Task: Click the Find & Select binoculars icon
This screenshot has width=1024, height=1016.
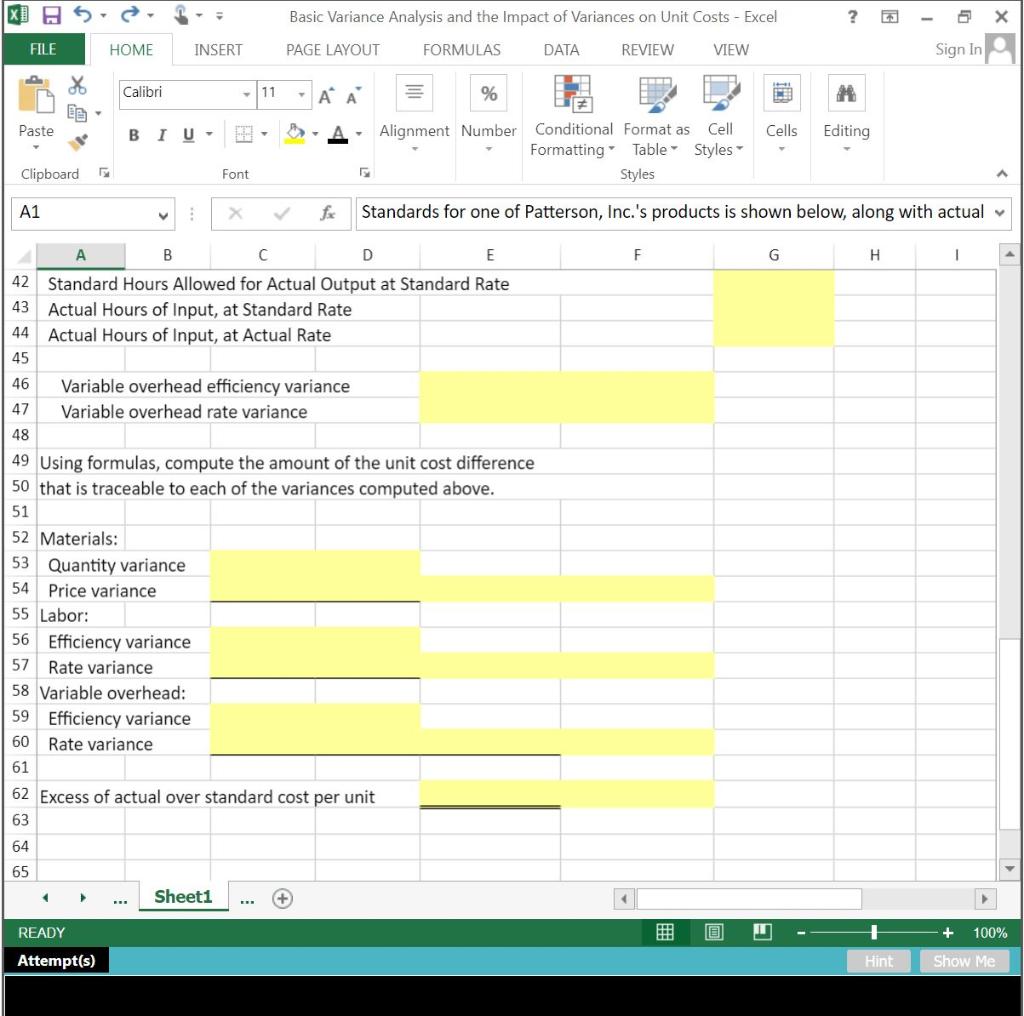Action: click(846, 93)
